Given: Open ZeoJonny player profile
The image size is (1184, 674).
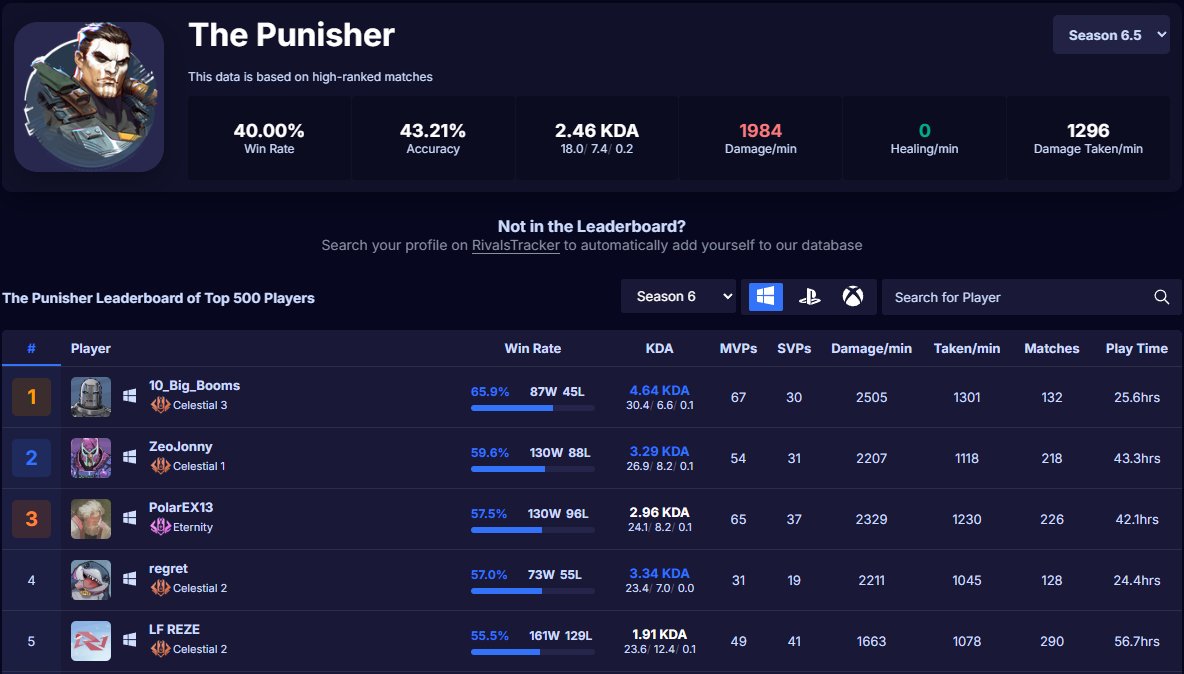Looking at the screenshot, I should (180, 446).
